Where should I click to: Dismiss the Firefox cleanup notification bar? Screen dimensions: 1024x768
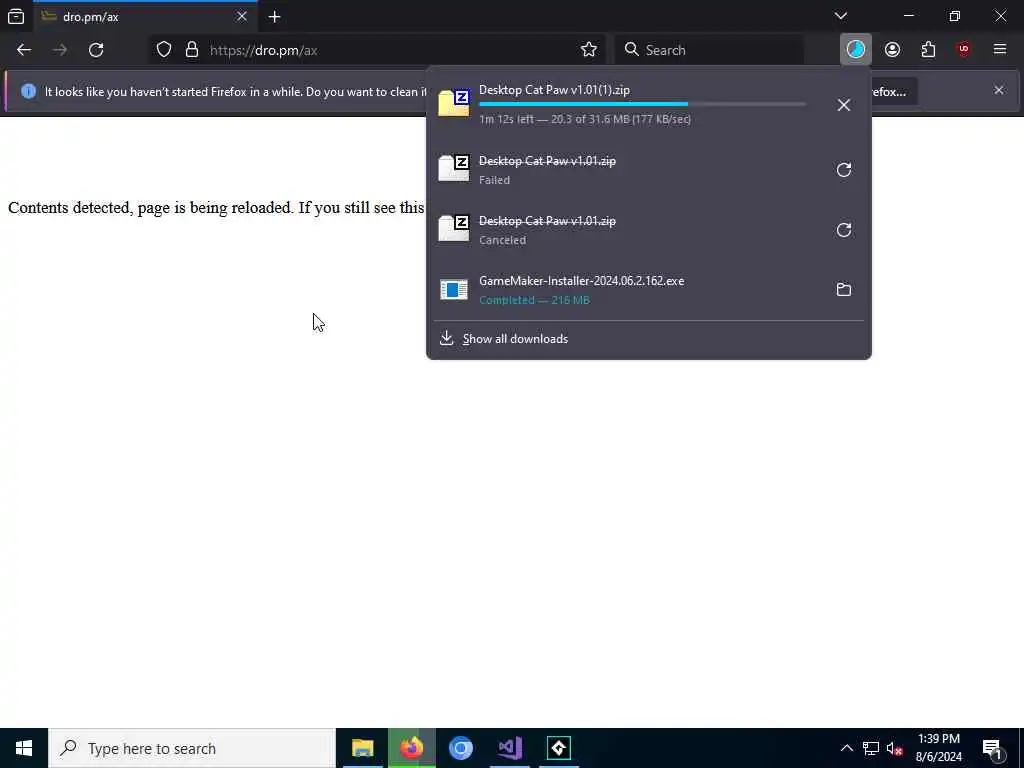[x=999, y=90]
